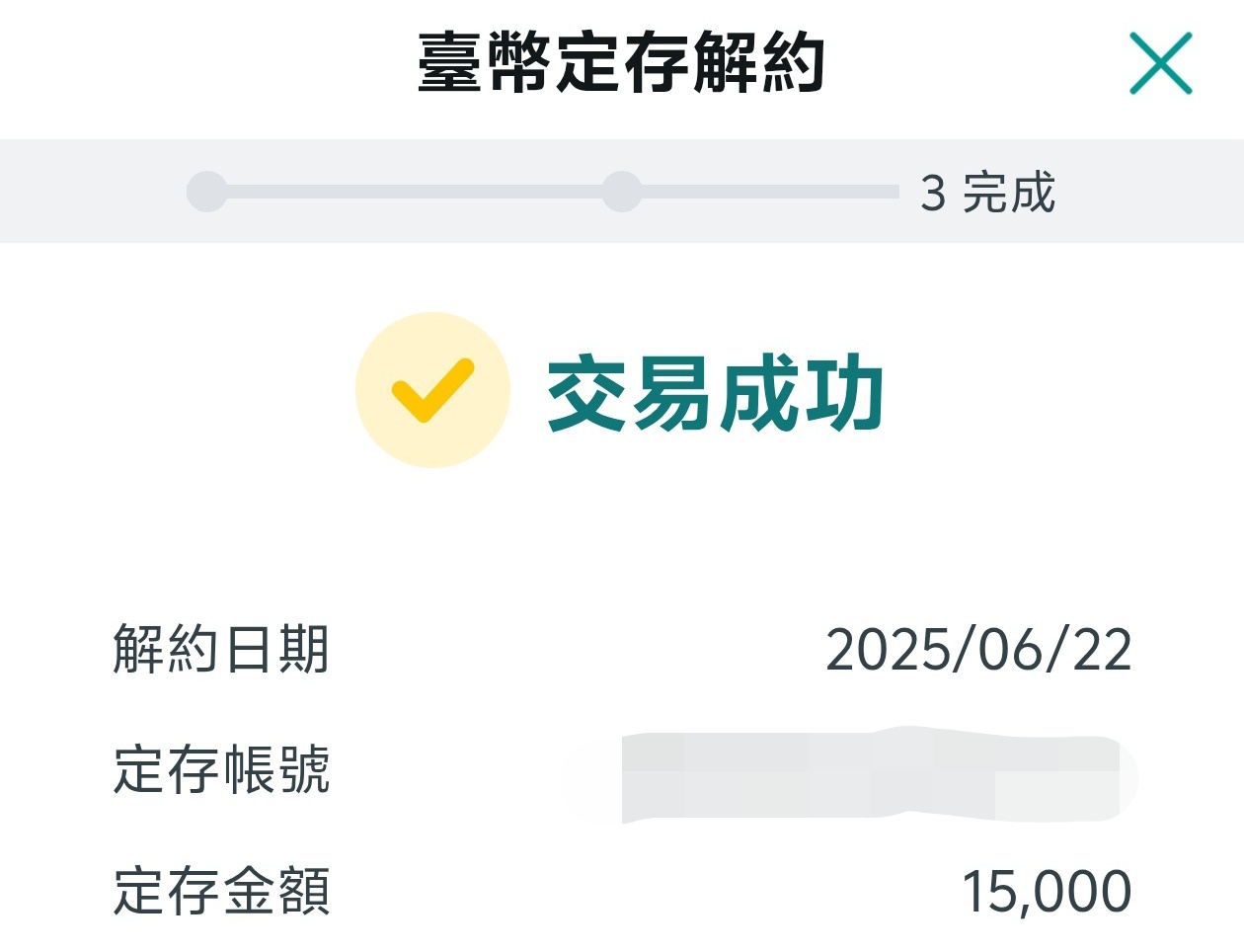Screen dimensions: 1244x952
Task: Click the yellow checkmark success icon
Action: tap(432, 390)
